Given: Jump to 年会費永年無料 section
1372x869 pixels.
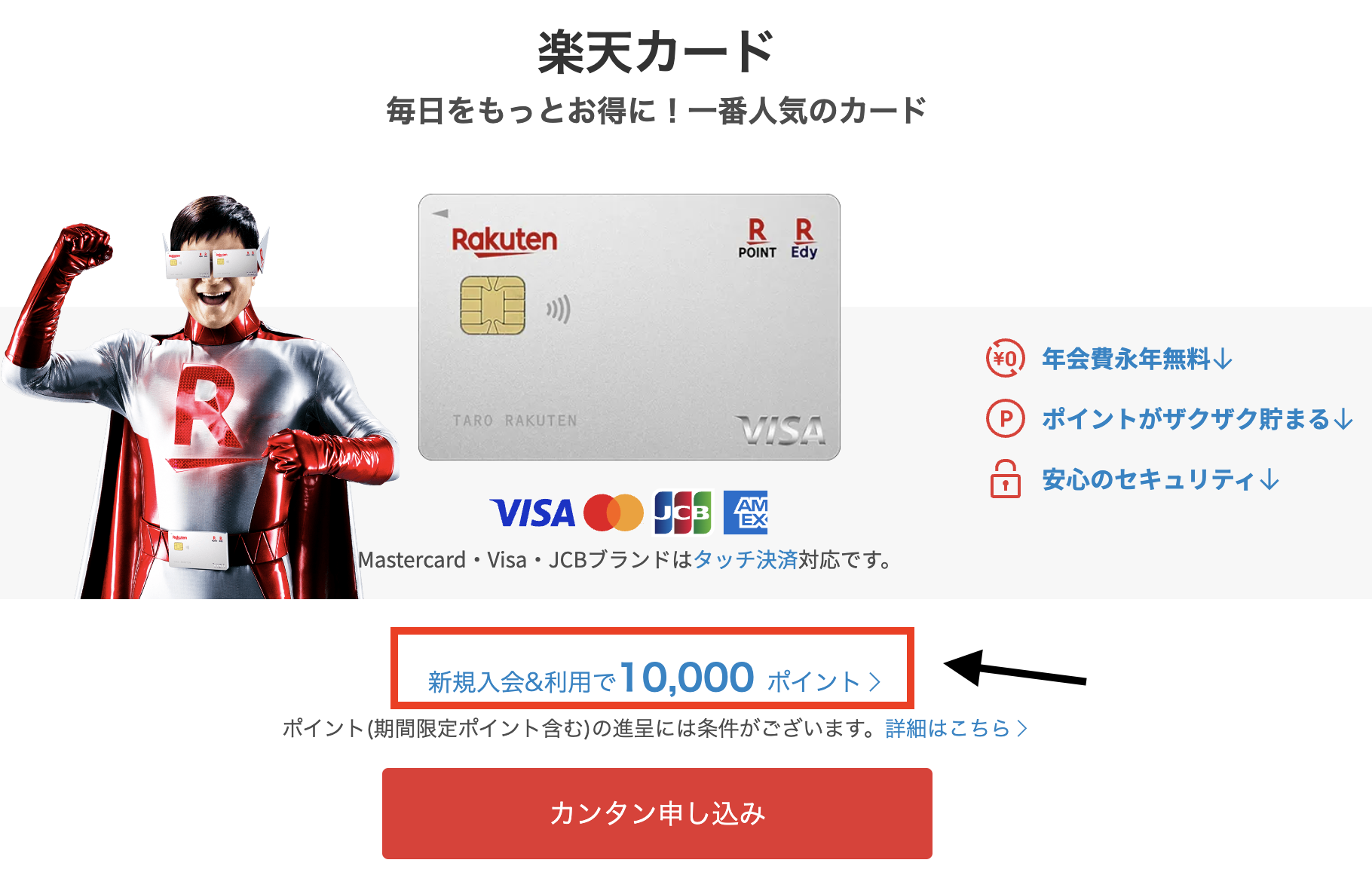Looking at the screenshot, I should [x=1137, y=359].
